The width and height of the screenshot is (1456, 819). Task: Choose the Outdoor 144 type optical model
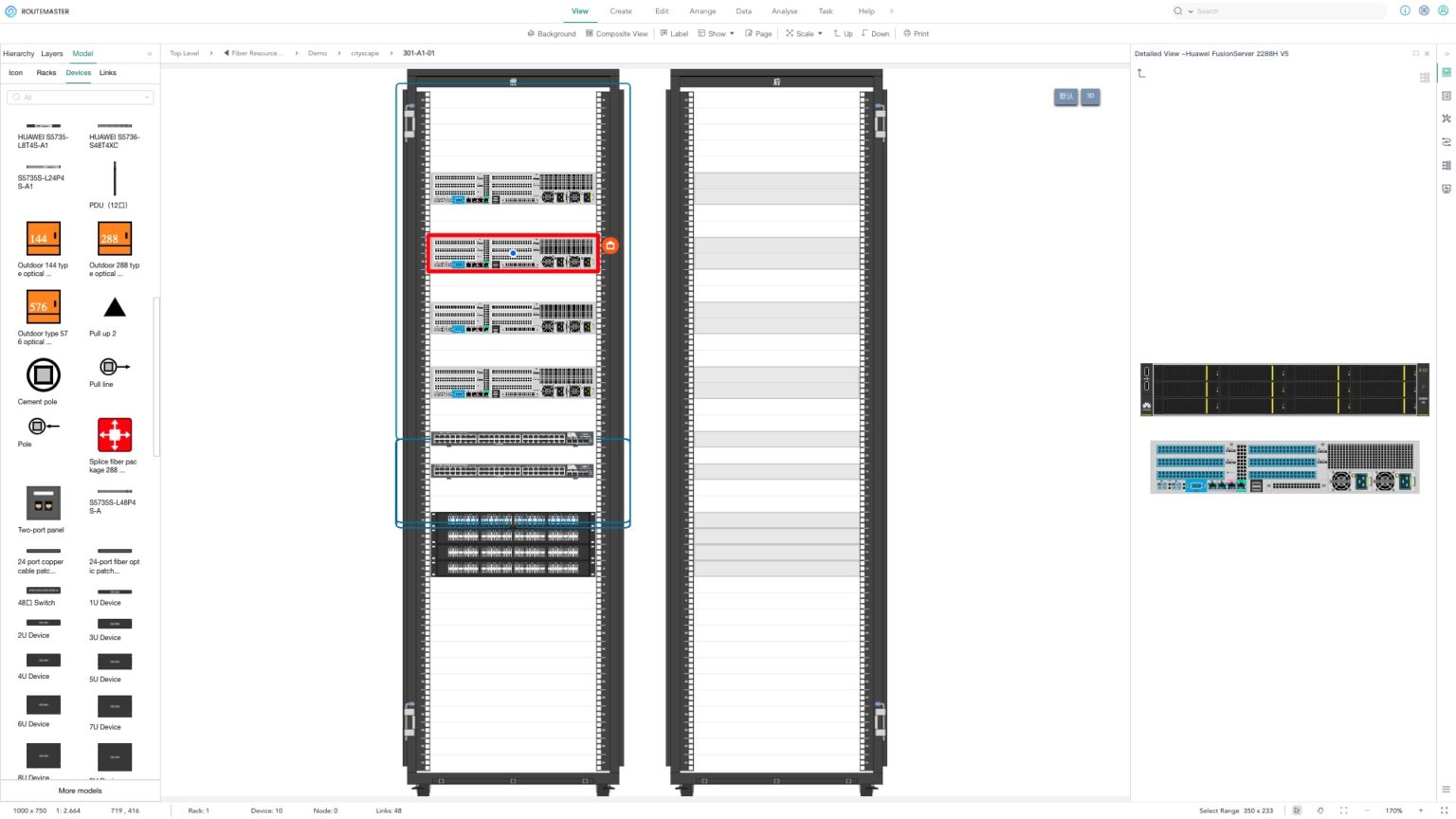[43, 238]
